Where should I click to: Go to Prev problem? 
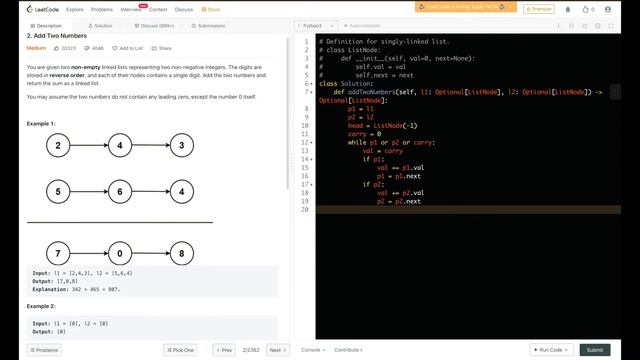coord(224,350)
